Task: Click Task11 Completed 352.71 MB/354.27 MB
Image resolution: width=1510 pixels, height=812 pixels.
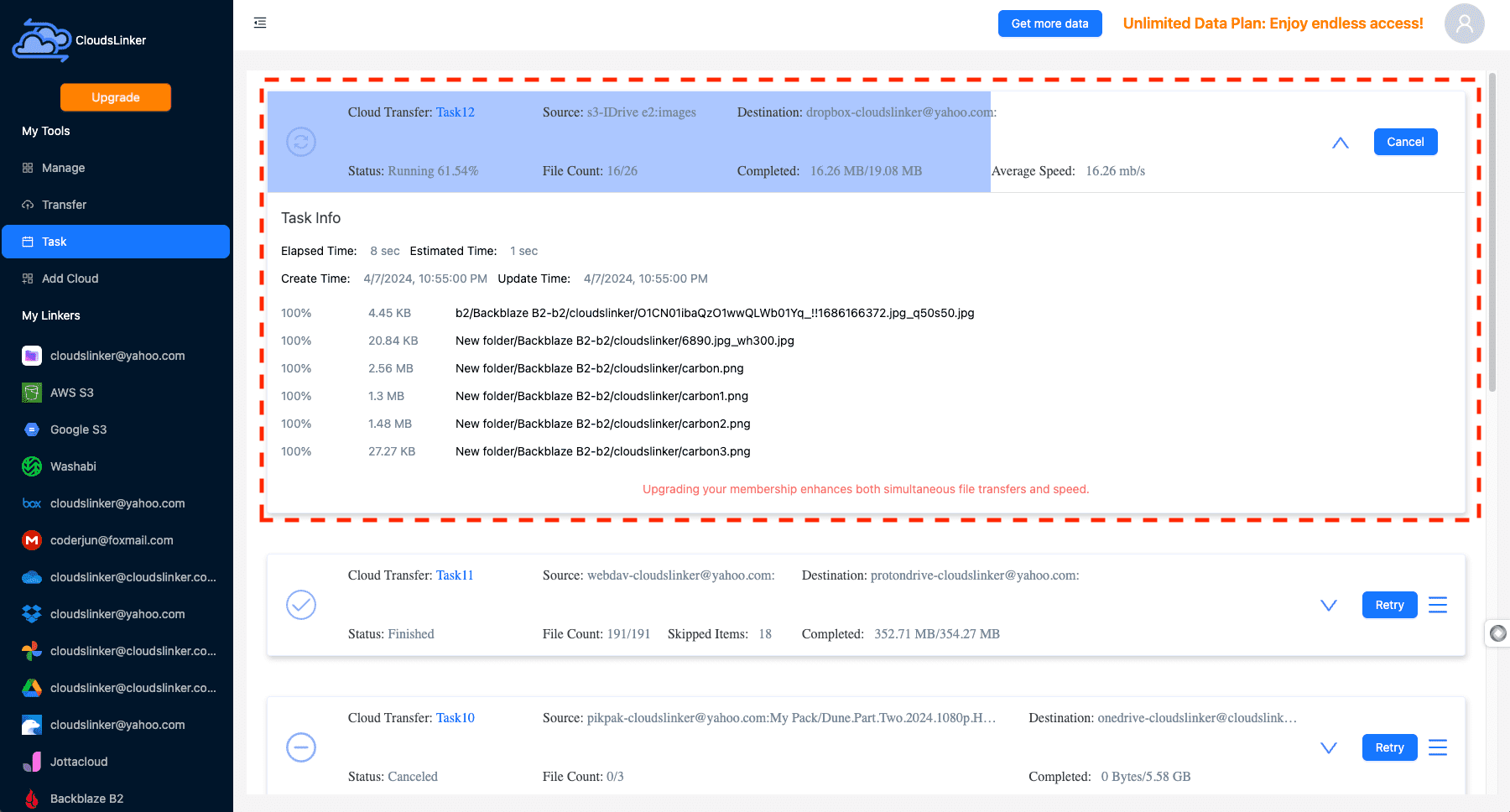Action: point(901,634)
